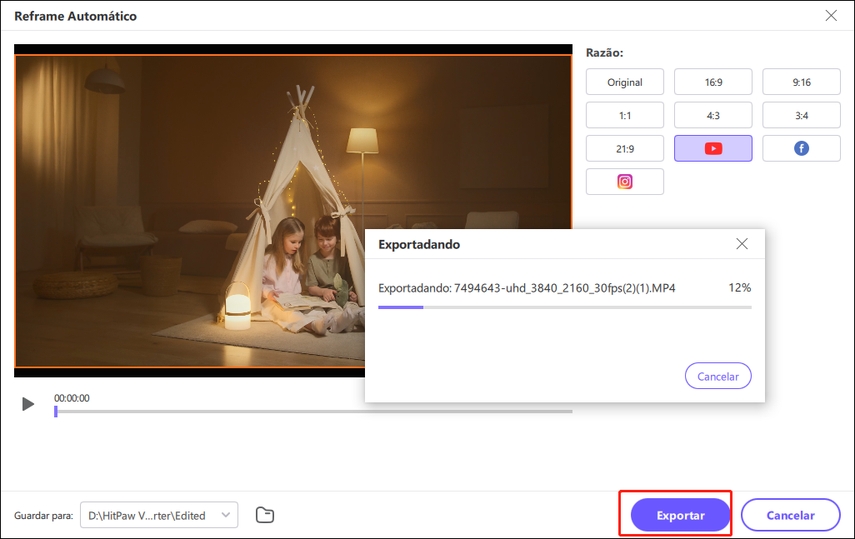Screen dimensions: 855x539
Task: Click the video preview frame
Action: pyautogui.click(x=293, y=211)
